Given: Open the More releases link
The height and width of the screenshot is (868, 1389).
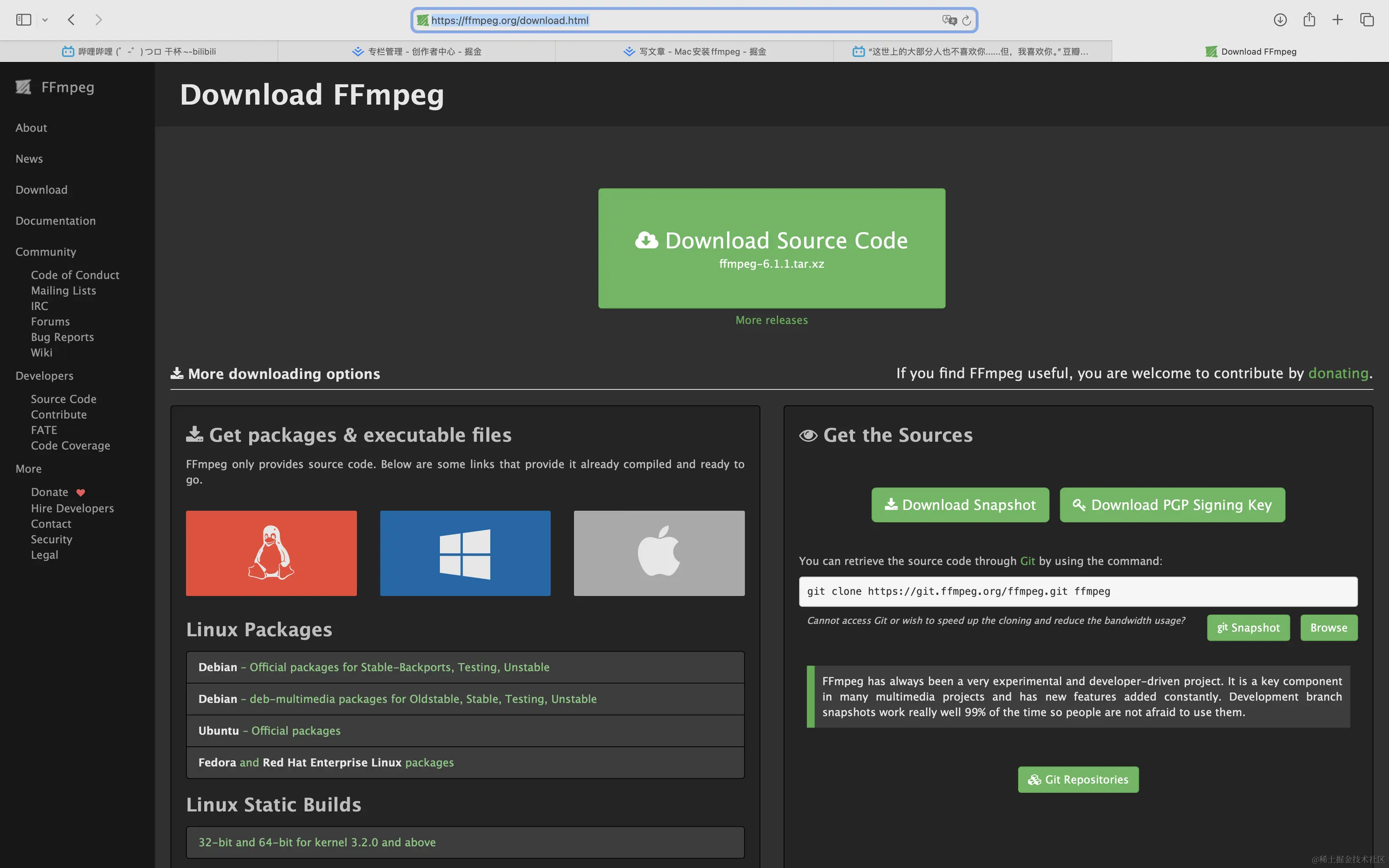Looking at the screenshot, I should pyautogui.click(x=771, y=321).
